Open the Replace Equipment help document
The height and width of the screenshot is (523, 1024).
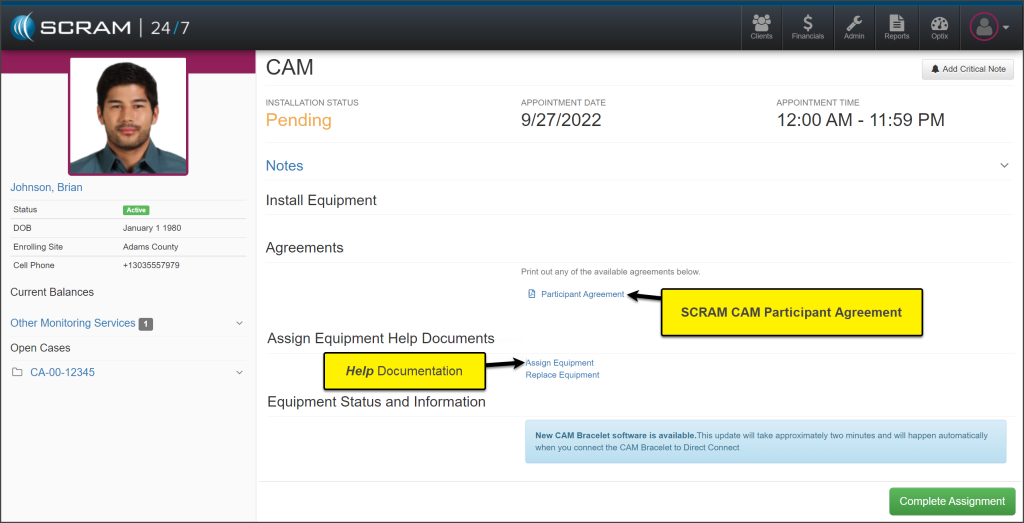[x=563, y=375]
